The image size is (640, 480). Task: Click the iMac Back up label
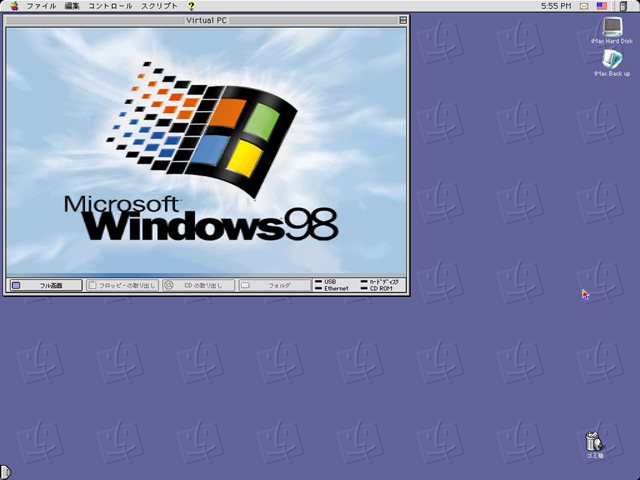click(x=612, y=74)
